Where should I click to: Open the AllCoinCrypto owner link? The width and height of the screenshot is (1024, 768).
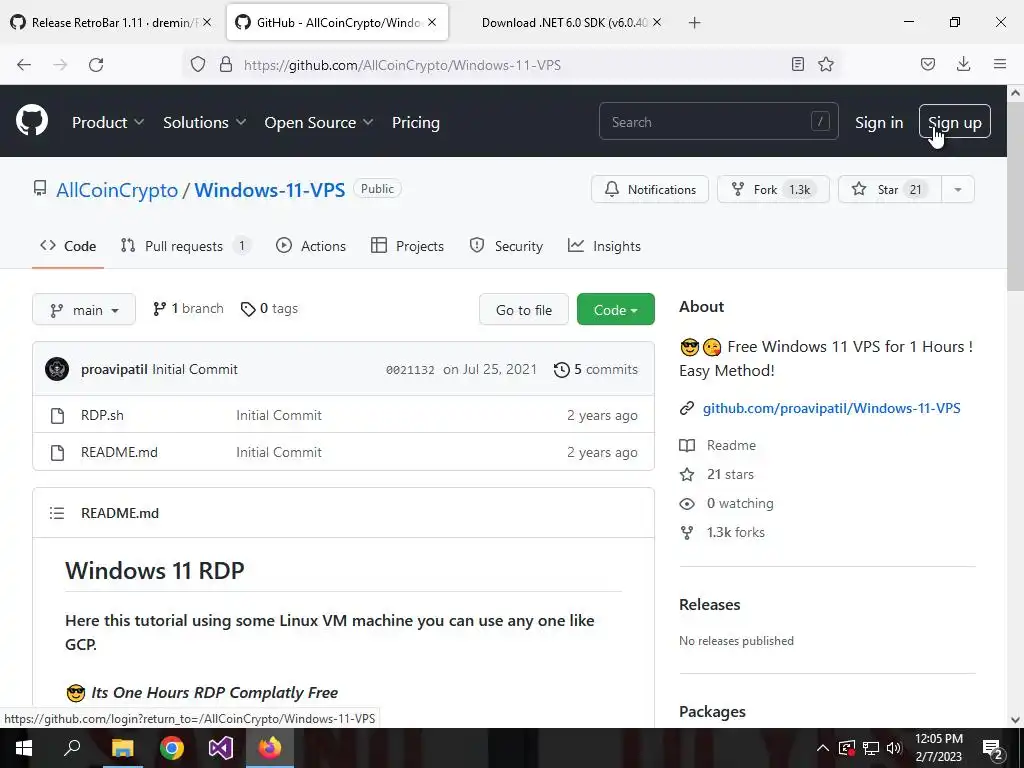tap(117, 190)
